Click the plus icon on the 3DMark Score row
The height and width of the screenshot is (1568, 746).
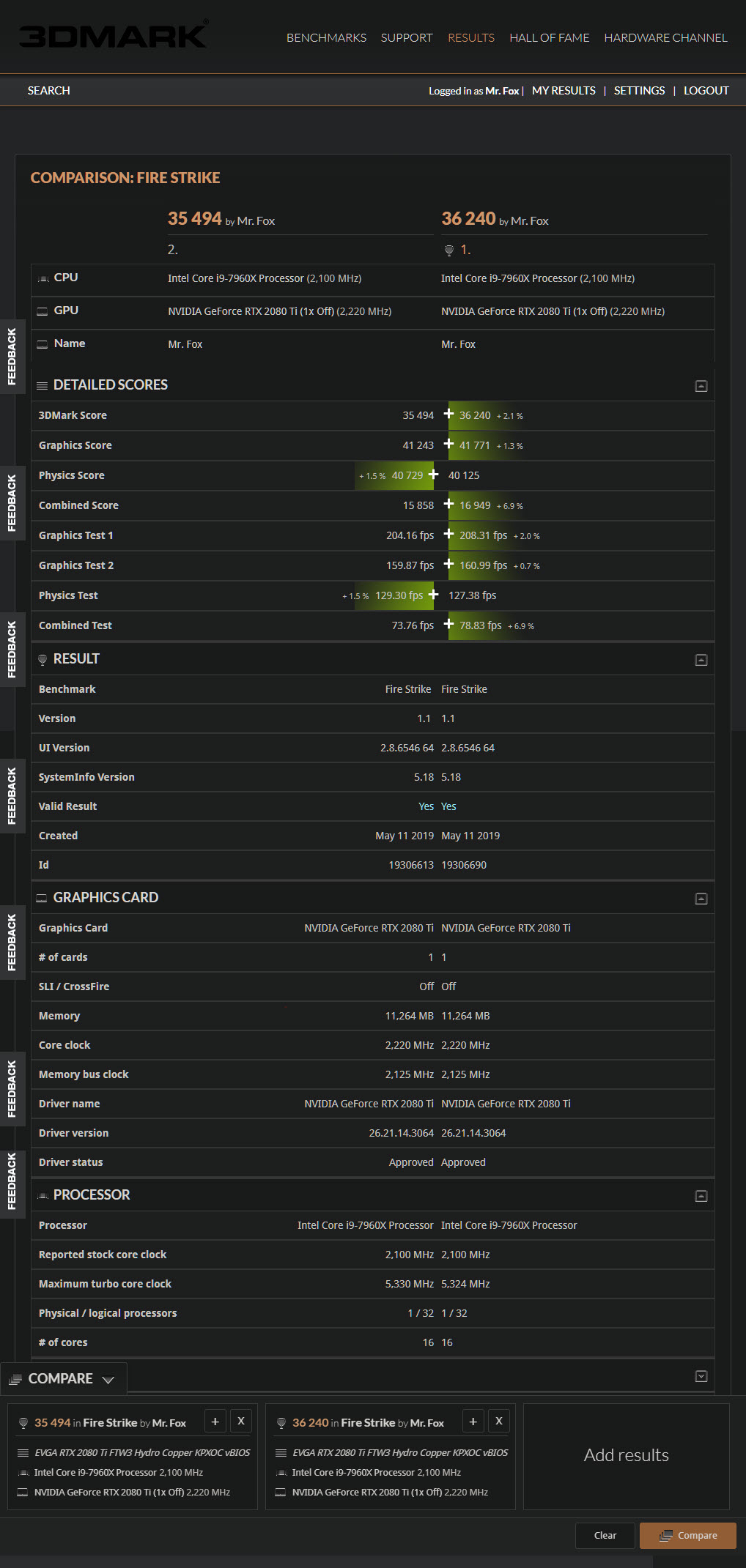point(449,414)
